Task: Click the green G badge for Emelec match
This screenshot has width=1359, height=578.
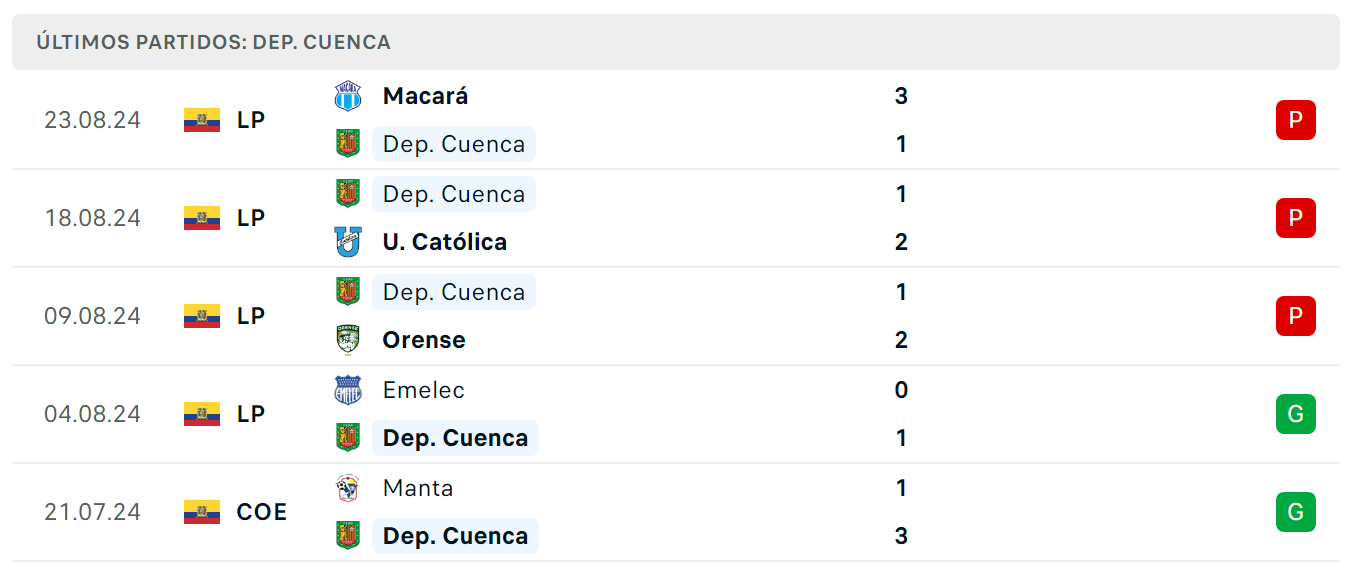Action: [1296, 414]
